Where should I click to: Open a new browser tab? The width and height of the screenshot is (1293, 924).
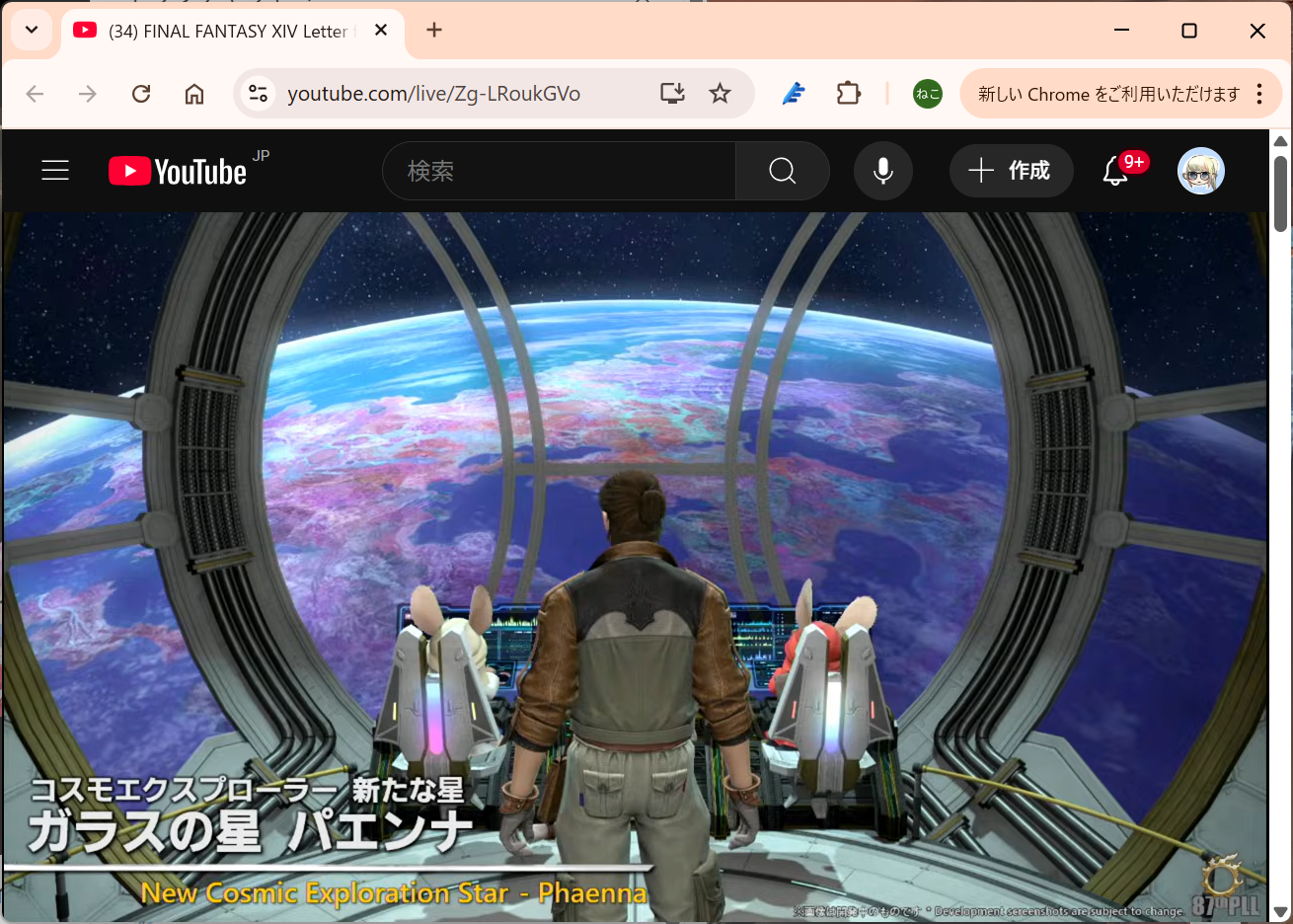pyautogui.click(x=434, y=30)
